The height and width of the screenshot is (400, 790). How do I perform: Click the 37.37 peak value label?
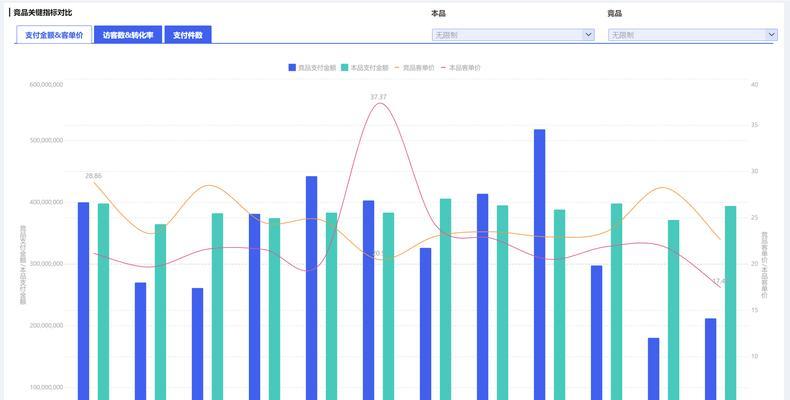pos(378,97)
